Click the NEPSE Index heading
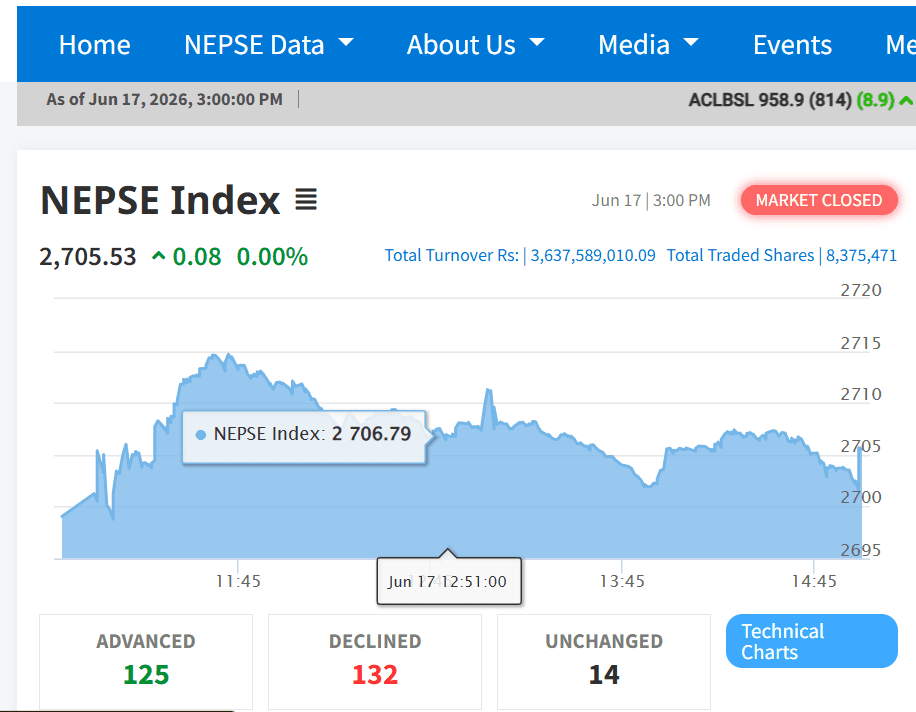 (161, 200)
